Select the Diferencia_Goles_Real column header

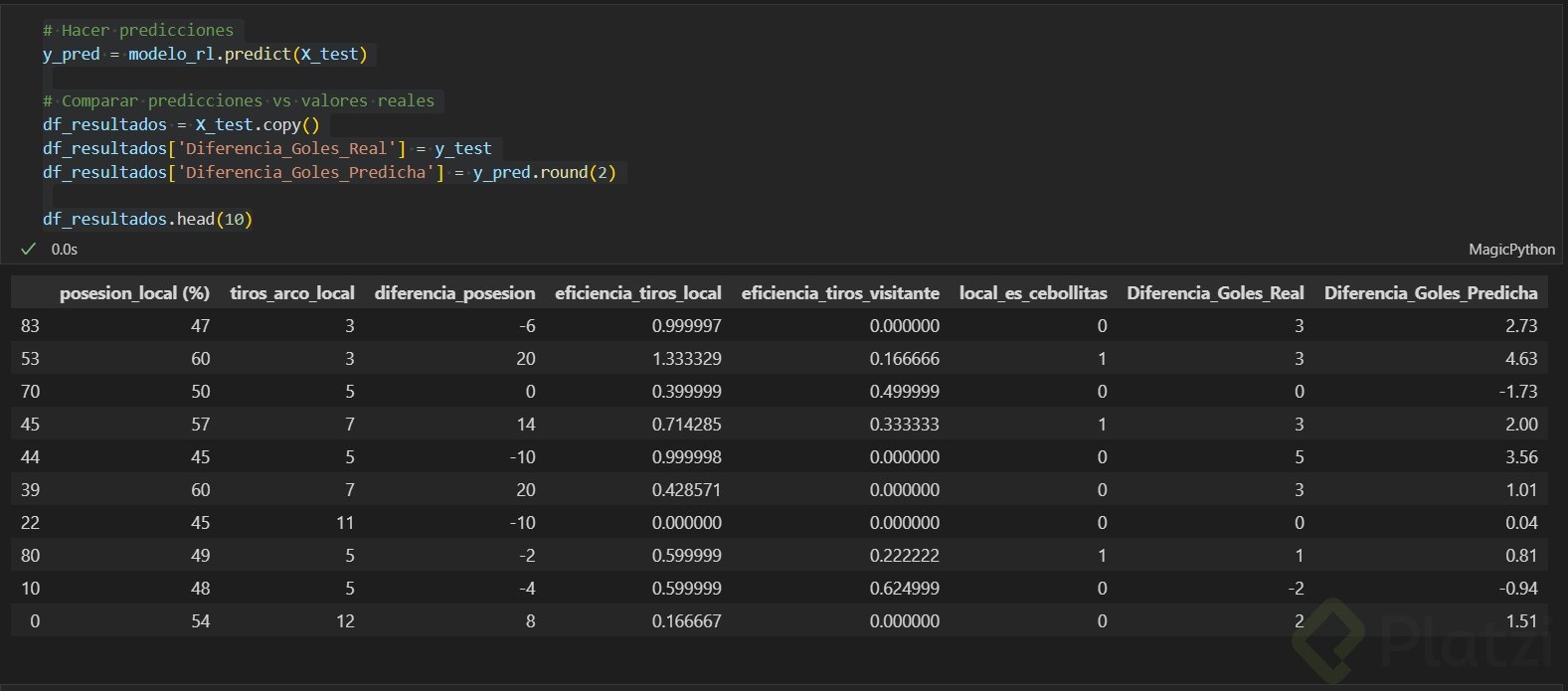[1215, 293]
